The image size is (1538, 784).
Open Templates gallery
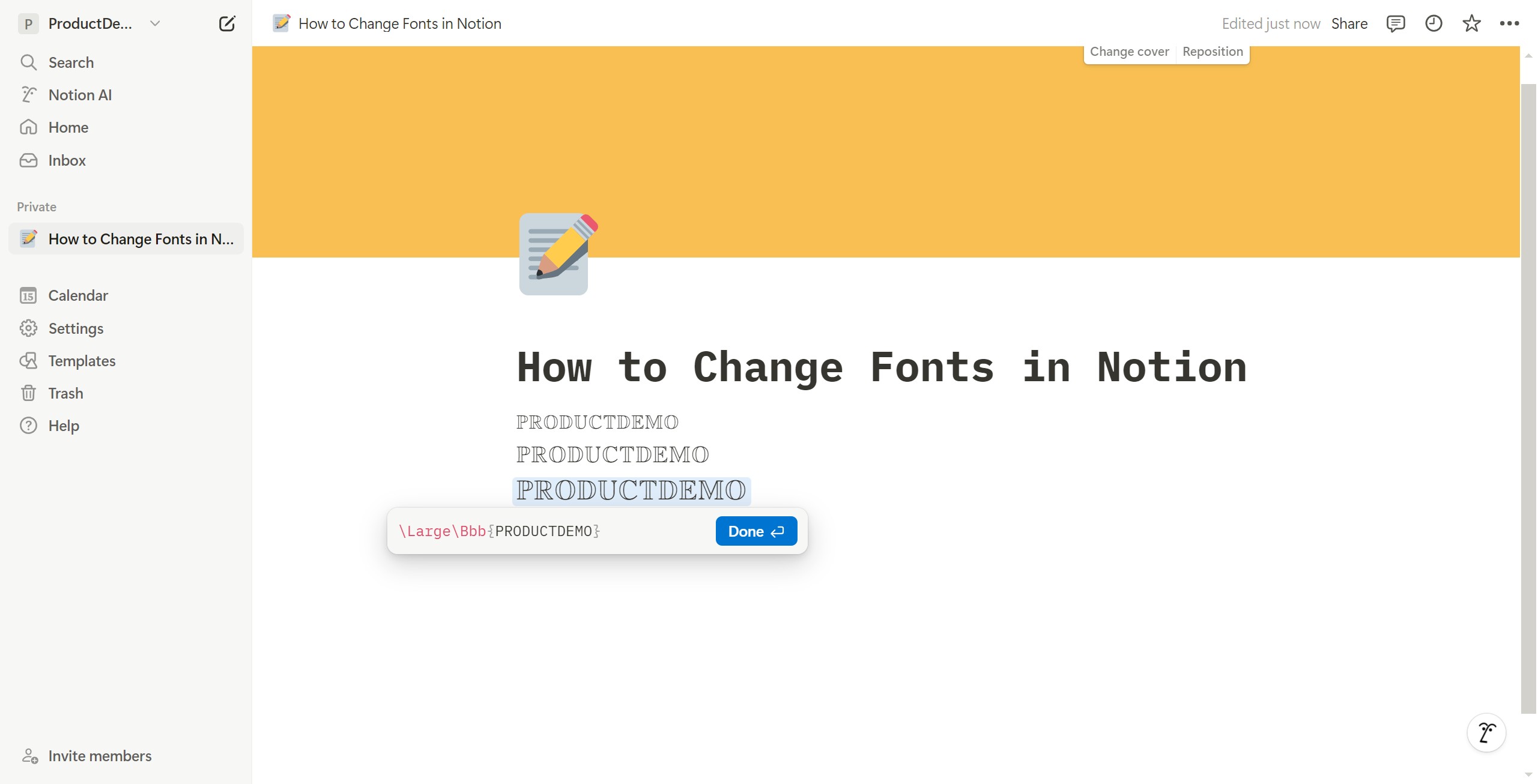coord(126,361)
